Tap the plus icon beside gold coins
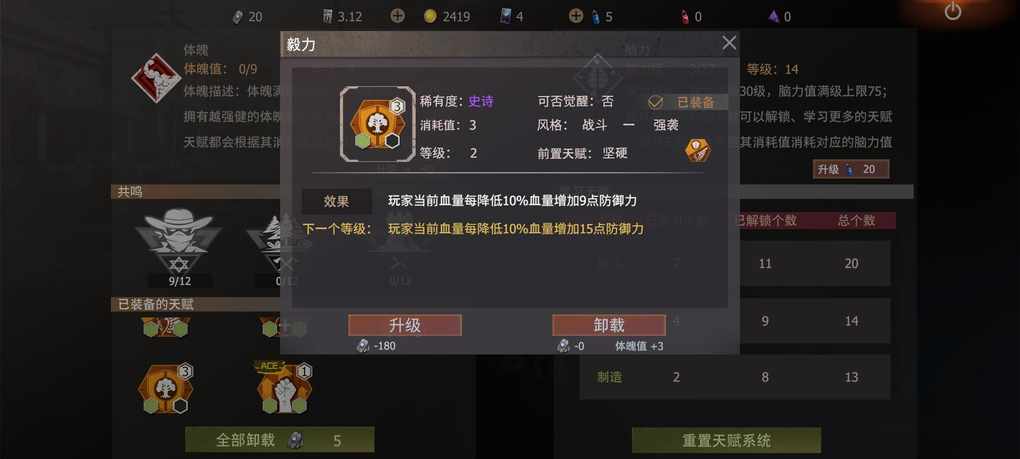Viewport: 1020px width, 459px height. tap(397, 16)
